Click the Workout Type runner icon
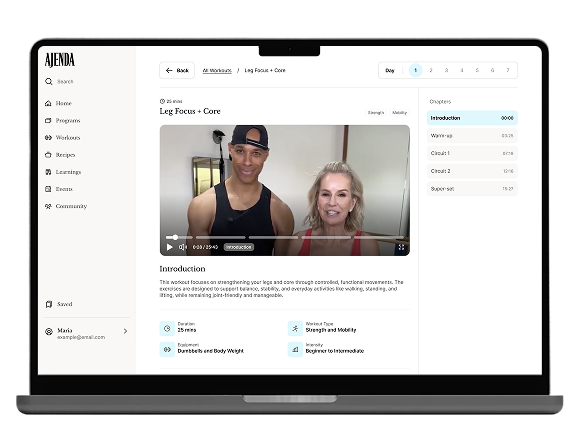The height and width of the screenshot is (445, 580). [295, 328]
